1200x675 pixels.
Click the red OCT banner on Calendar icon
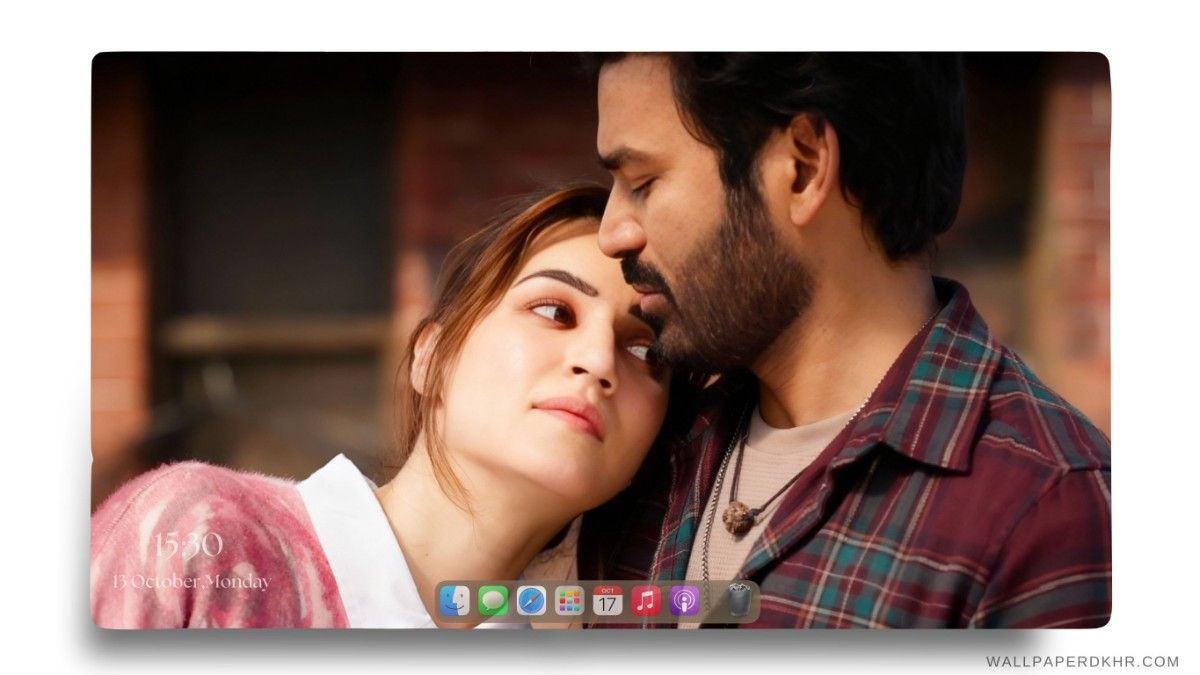606,592
